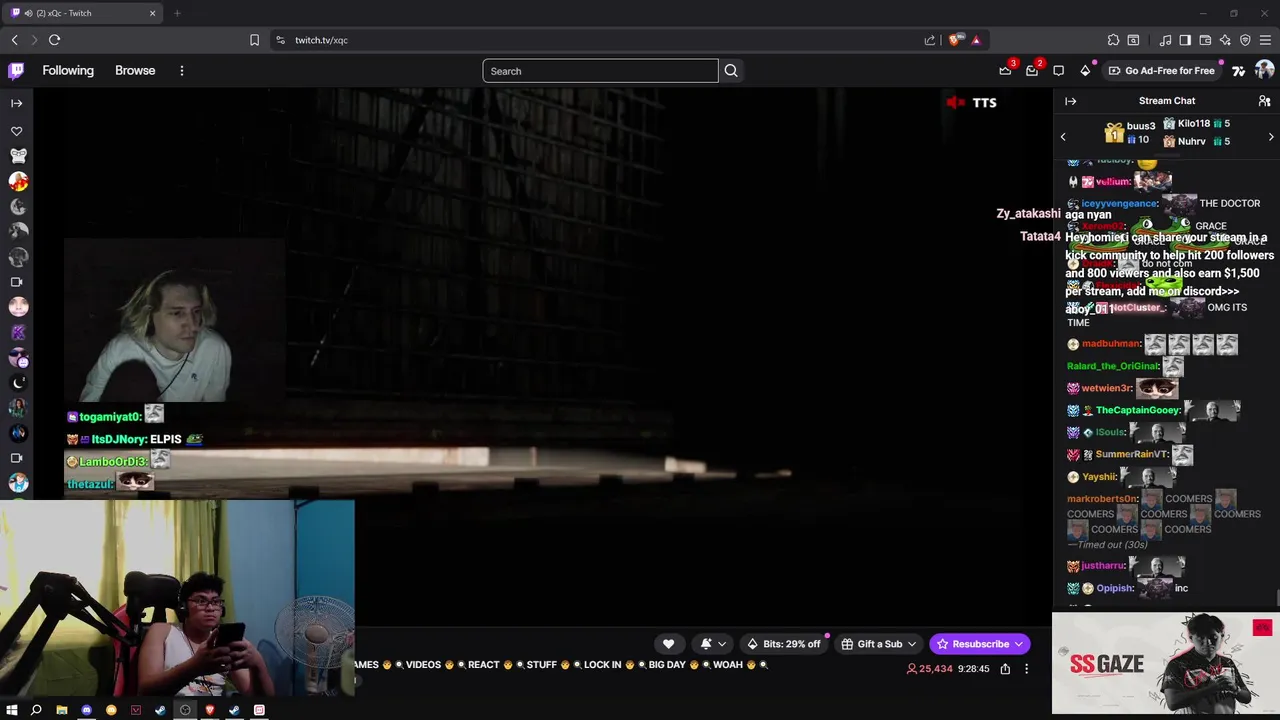Screen dimensions: 1280x720
Task: Click chat user Opipish
Action: click(1114, 588)
